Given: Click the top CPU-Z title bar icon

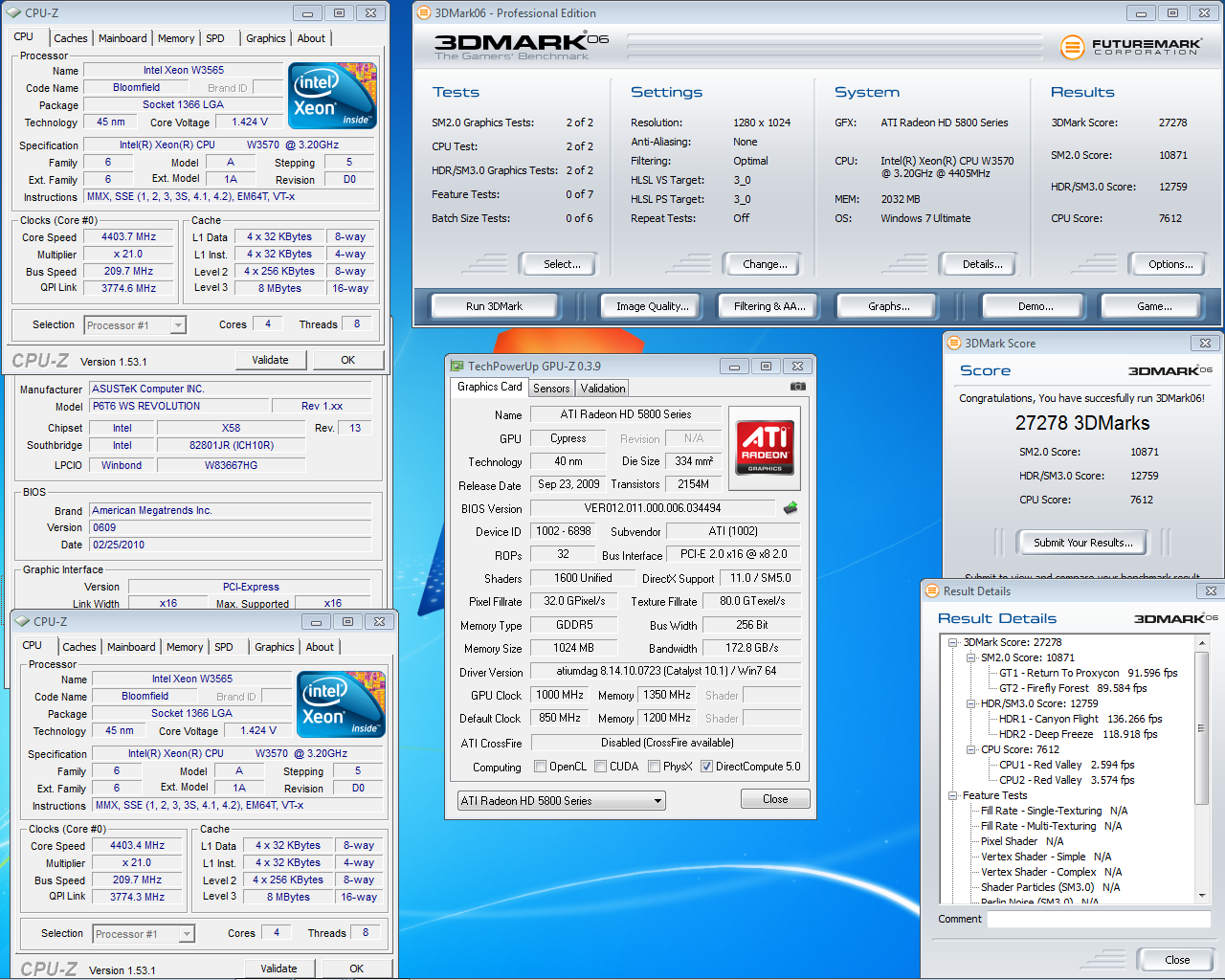Looking at the screenshot, I should (x=14, y=13).
